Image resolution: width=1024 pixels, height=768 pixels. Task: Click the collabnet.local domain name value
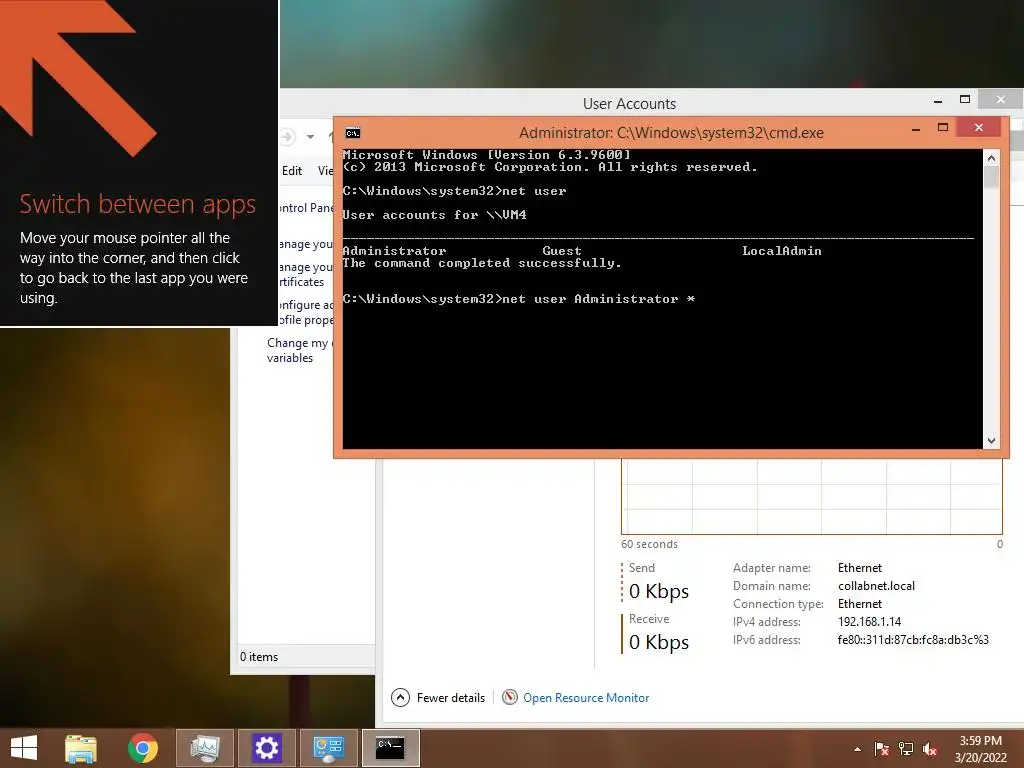[876, 586]
